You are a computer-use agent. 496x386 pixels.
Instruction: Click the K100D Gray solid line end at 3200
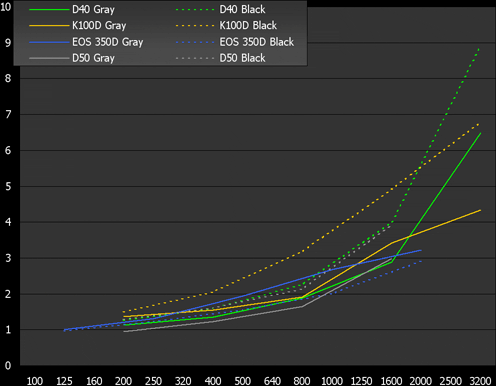pos(480,210)
